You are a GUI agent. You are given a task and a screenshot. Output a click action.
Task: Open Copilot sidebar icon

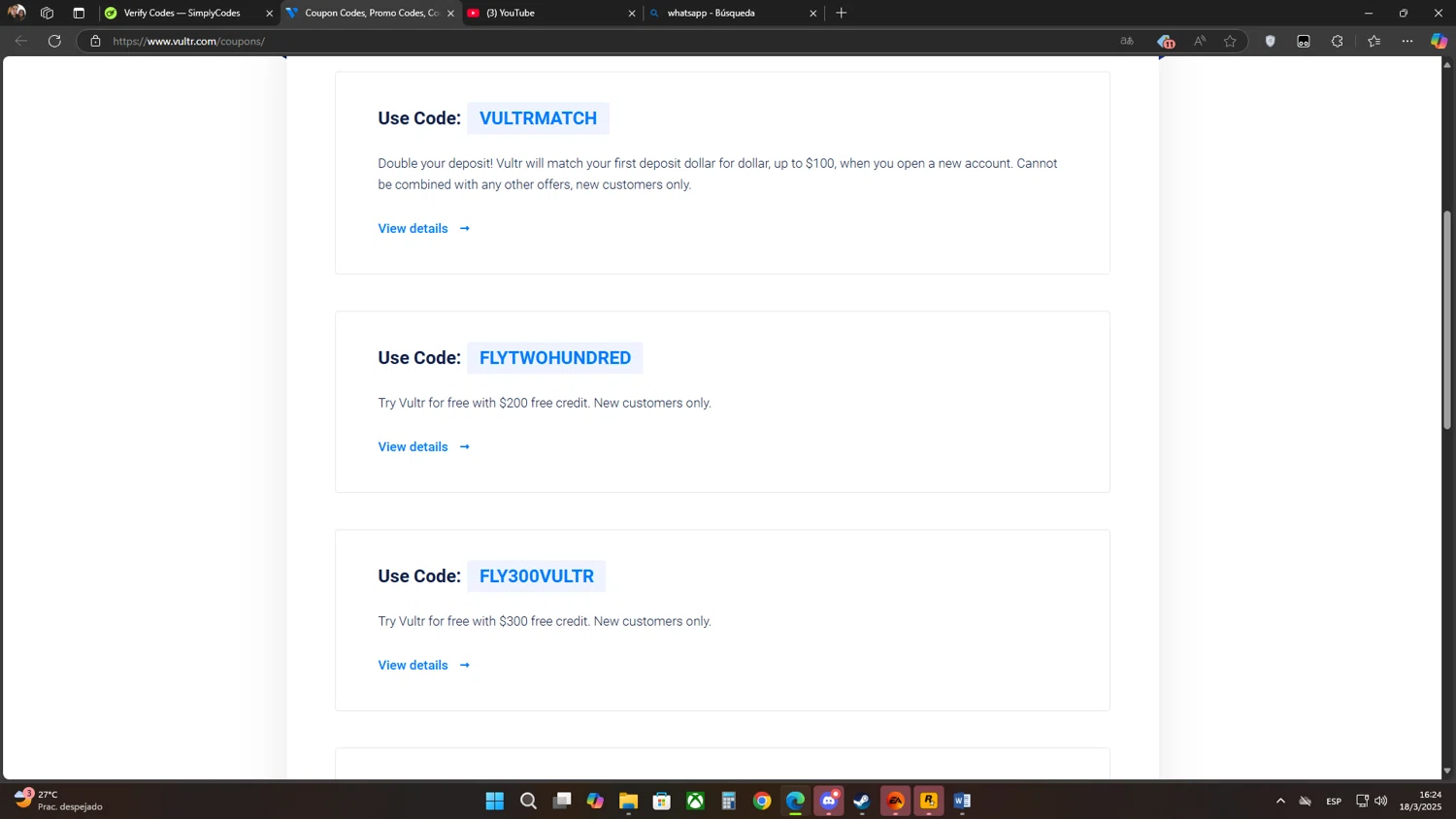pyautogui.click(x=1439, y=41)
